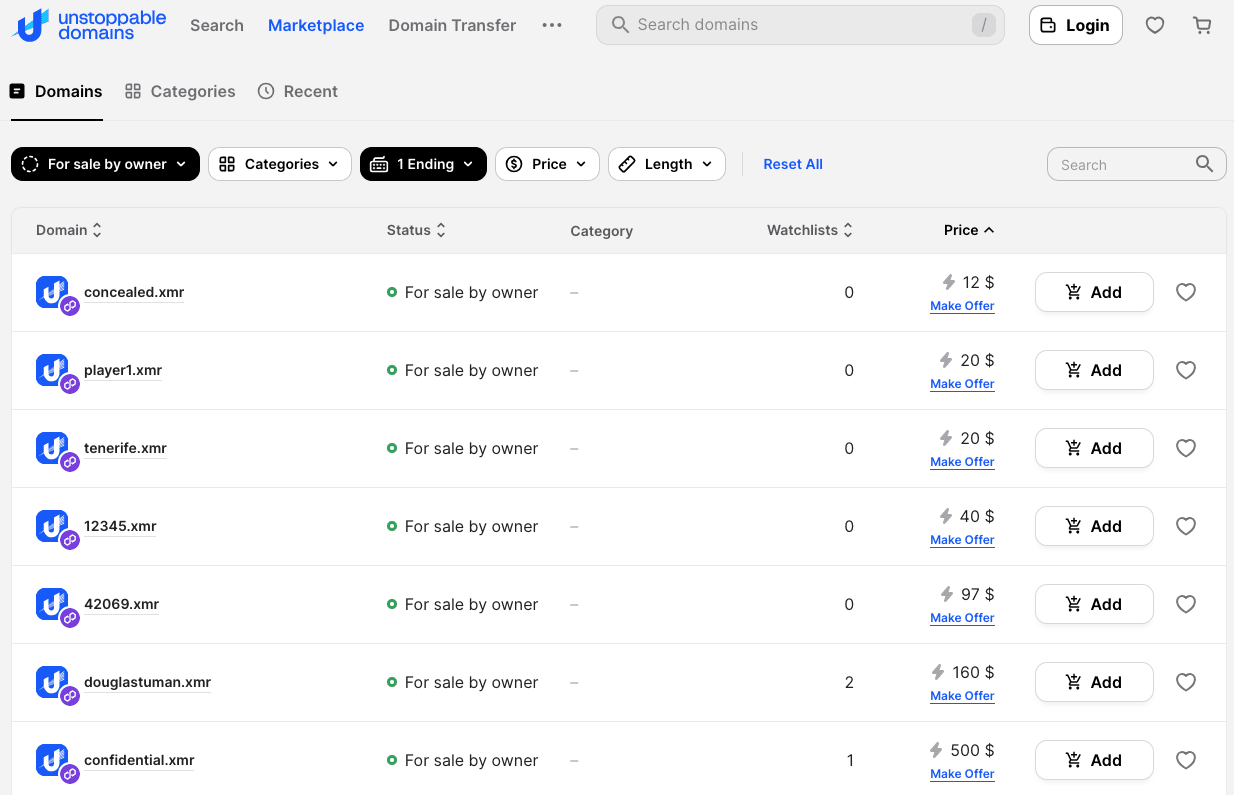
Task: Favorite confidential.xmr with the heart
Action: pos(1186,760)
